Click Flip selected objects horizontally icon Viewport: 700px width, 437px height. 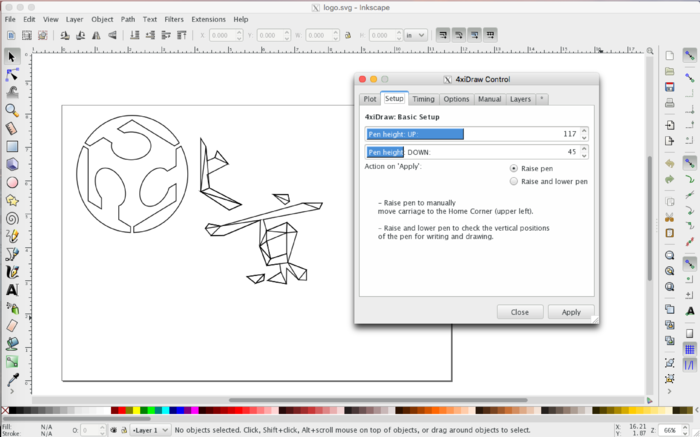[96, 35]
